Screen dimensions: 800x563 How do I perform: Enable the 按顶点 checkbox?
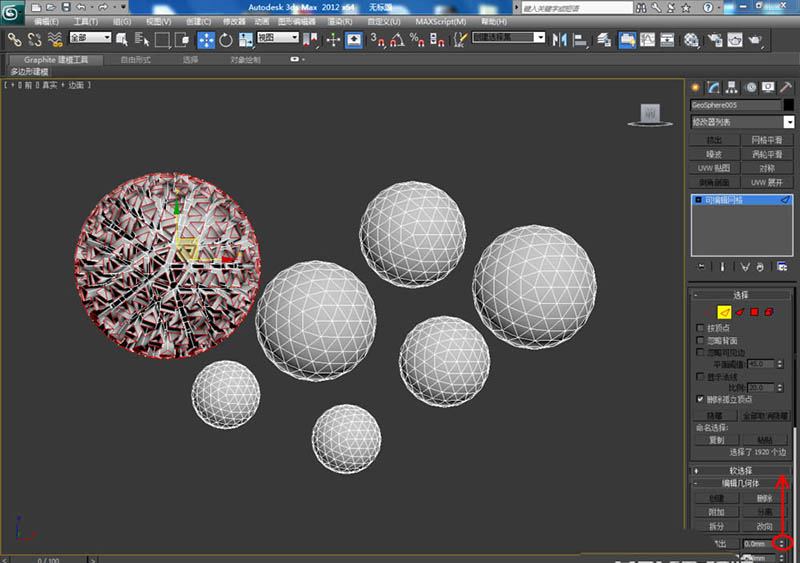(x=701, y=328)
